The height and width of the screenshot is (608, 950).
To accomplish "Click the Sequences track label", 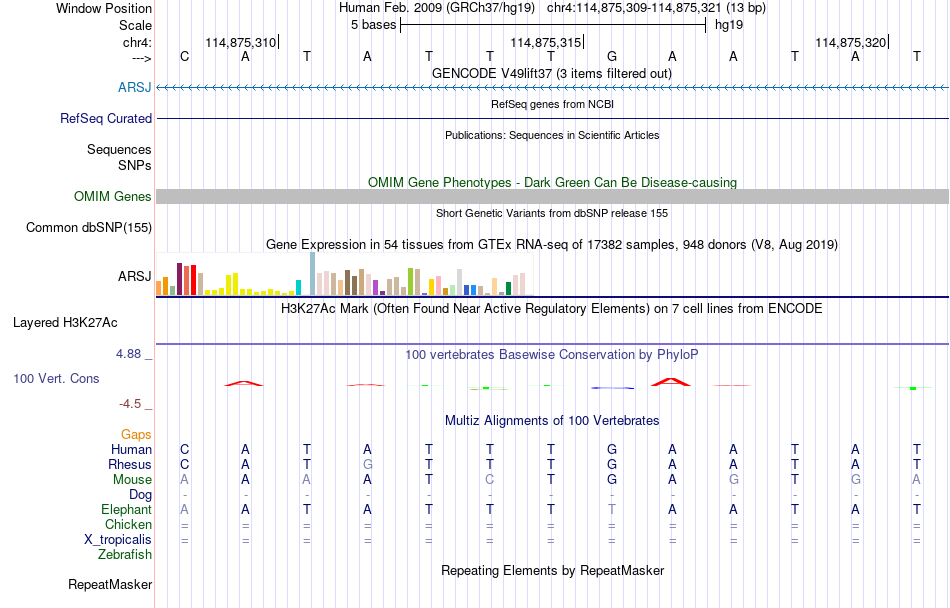I will (119, 149).
